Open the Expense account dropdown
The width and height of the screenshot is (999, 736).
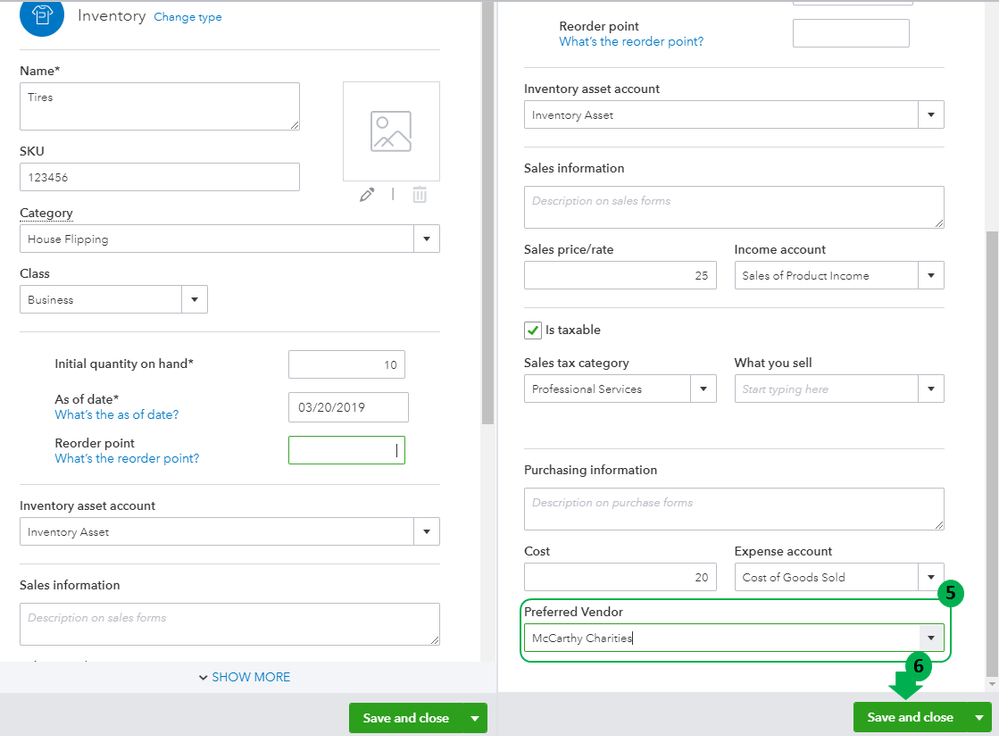(932, 577)
